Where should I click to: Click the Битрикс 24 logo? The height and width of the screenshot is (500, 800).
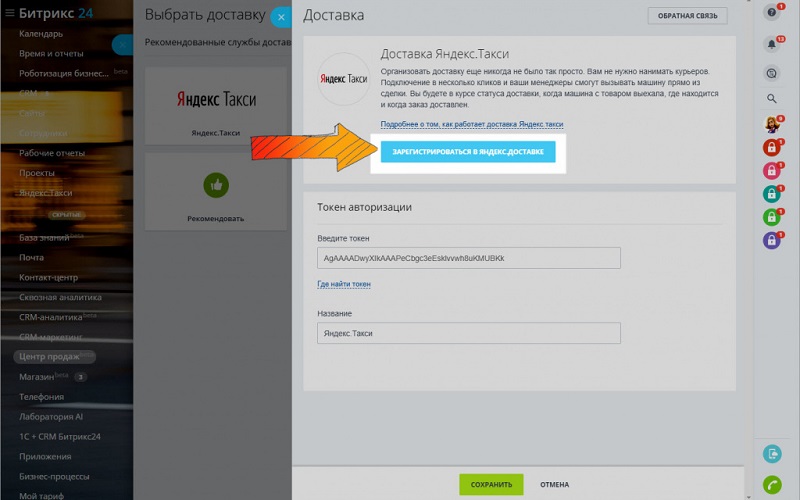(x=56, y=13)
